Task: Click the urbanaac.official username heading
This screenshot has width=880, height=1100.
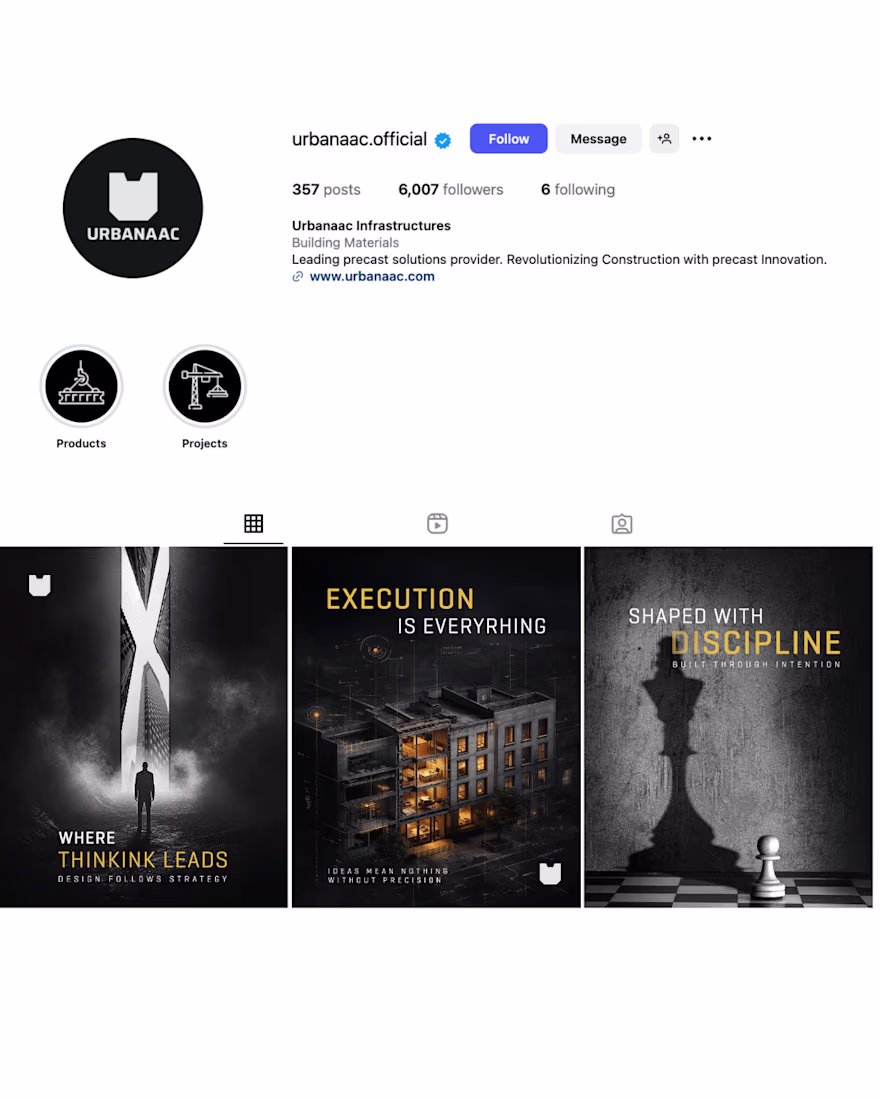Action: [359, 139]
